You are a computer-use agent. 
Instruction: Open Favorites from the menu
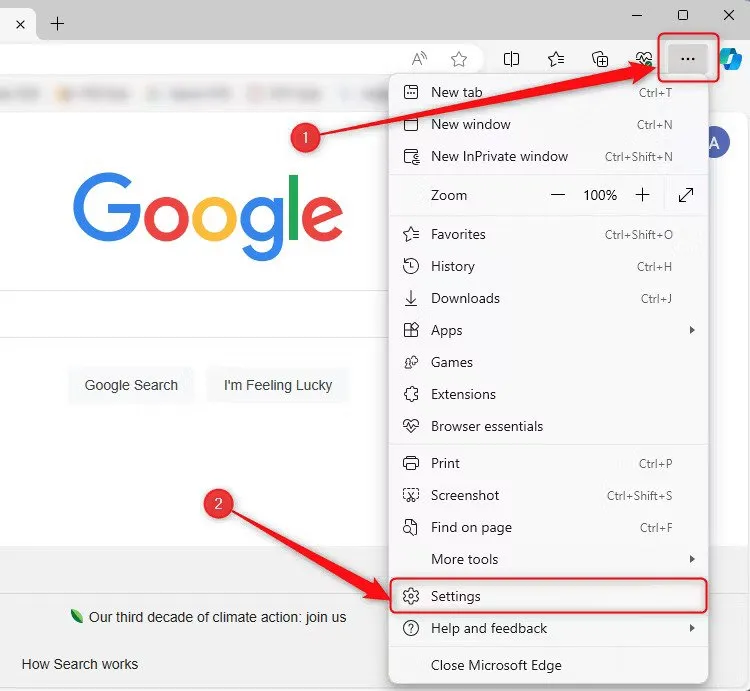[548, 234]
